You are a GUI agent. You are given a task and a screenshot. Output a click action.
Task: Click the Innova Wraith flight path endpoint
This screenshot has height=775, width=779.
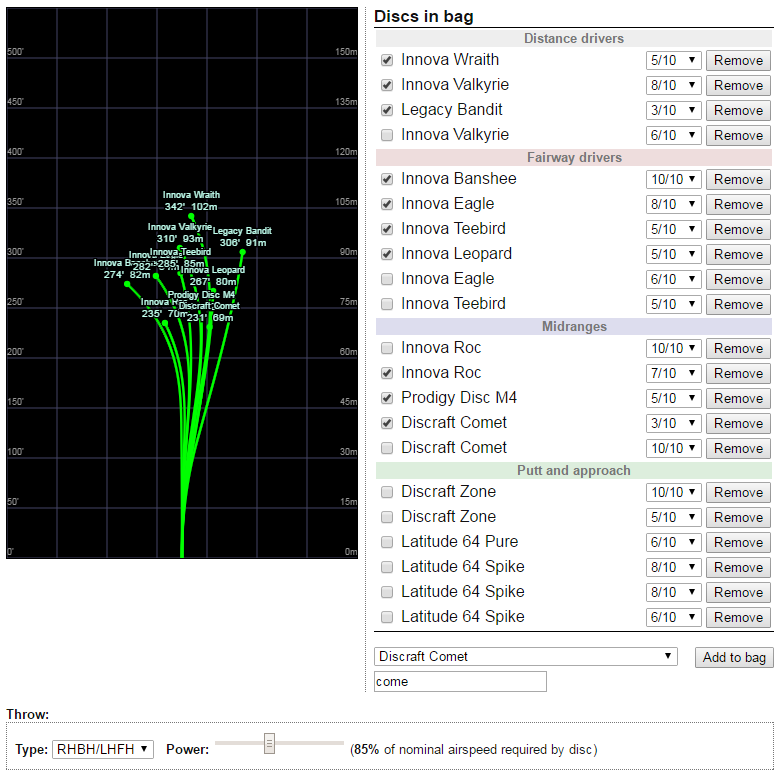coord(191,216)
